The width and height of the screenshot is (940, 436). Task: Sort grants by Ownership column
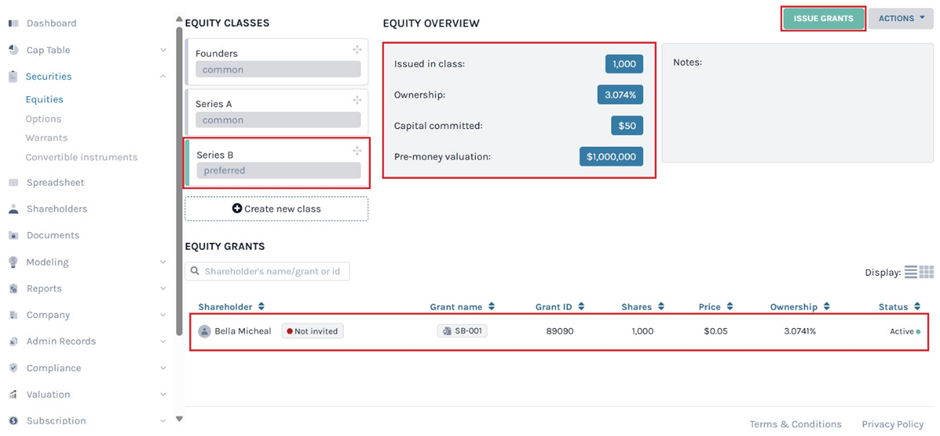[800, 306]
